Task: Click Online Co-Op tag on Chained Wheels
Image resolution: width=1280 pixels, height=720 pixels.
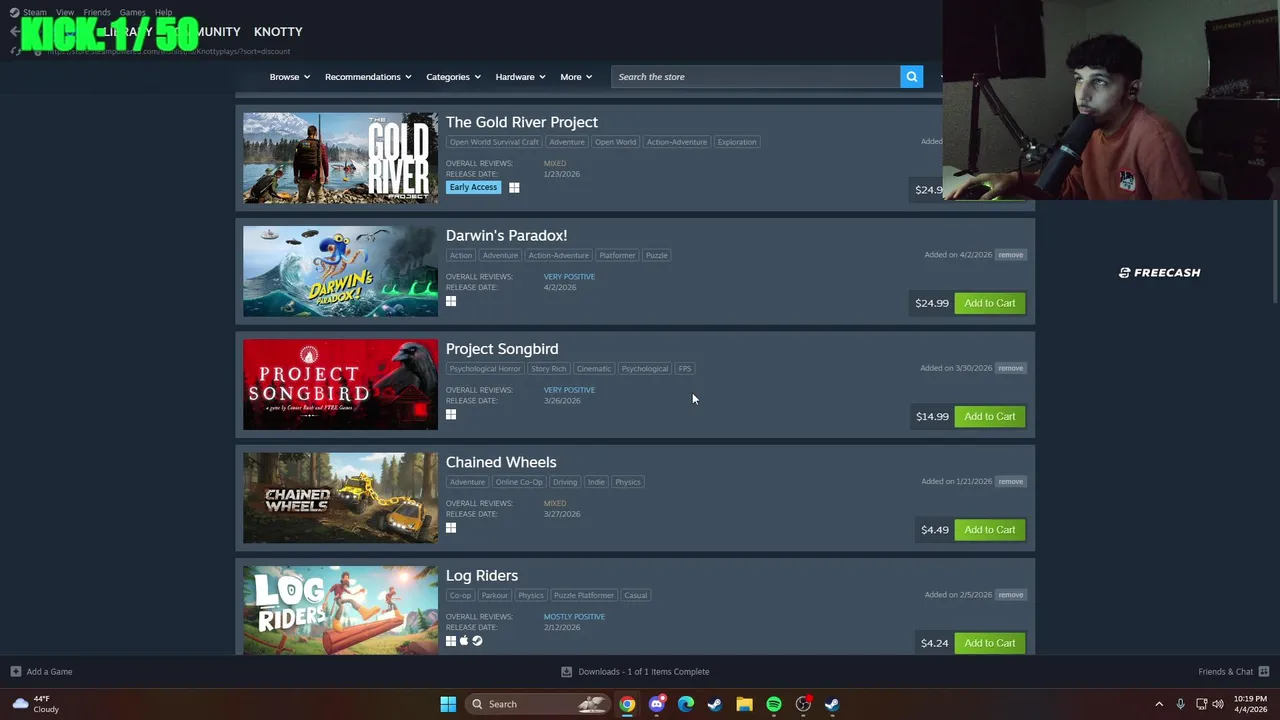Action: [519, 482]
